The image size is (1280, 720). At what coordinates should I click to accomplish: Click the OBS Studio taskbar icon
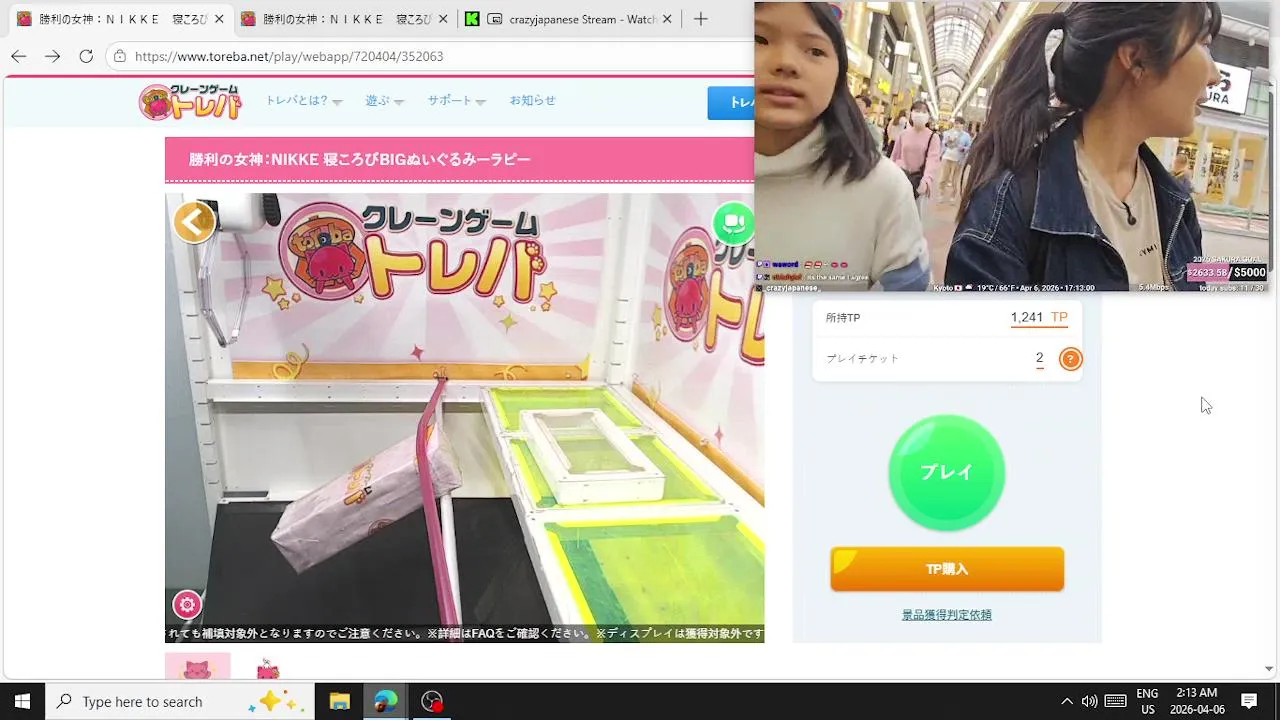point(432,701)
